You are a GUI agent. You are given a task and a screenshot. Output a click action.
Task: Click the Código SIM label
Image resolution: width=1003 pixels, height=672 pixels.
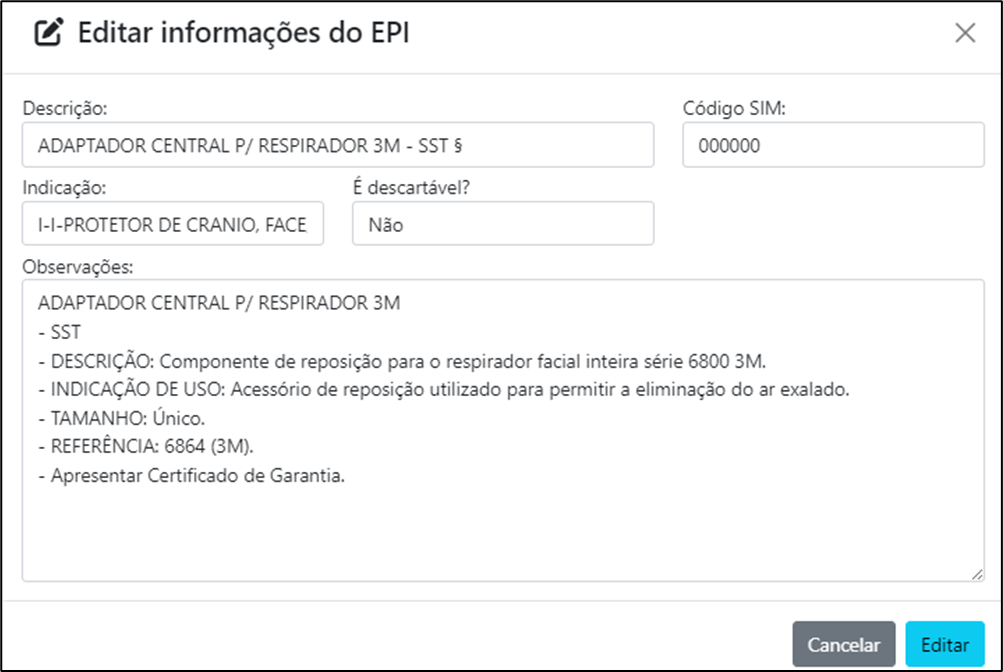tap(734, 108)
